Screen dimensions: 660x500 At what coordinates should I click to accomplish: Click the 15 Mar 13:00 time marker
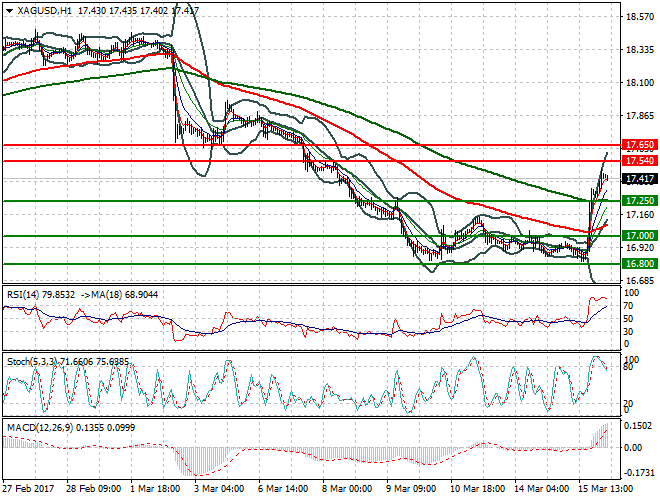606,490
